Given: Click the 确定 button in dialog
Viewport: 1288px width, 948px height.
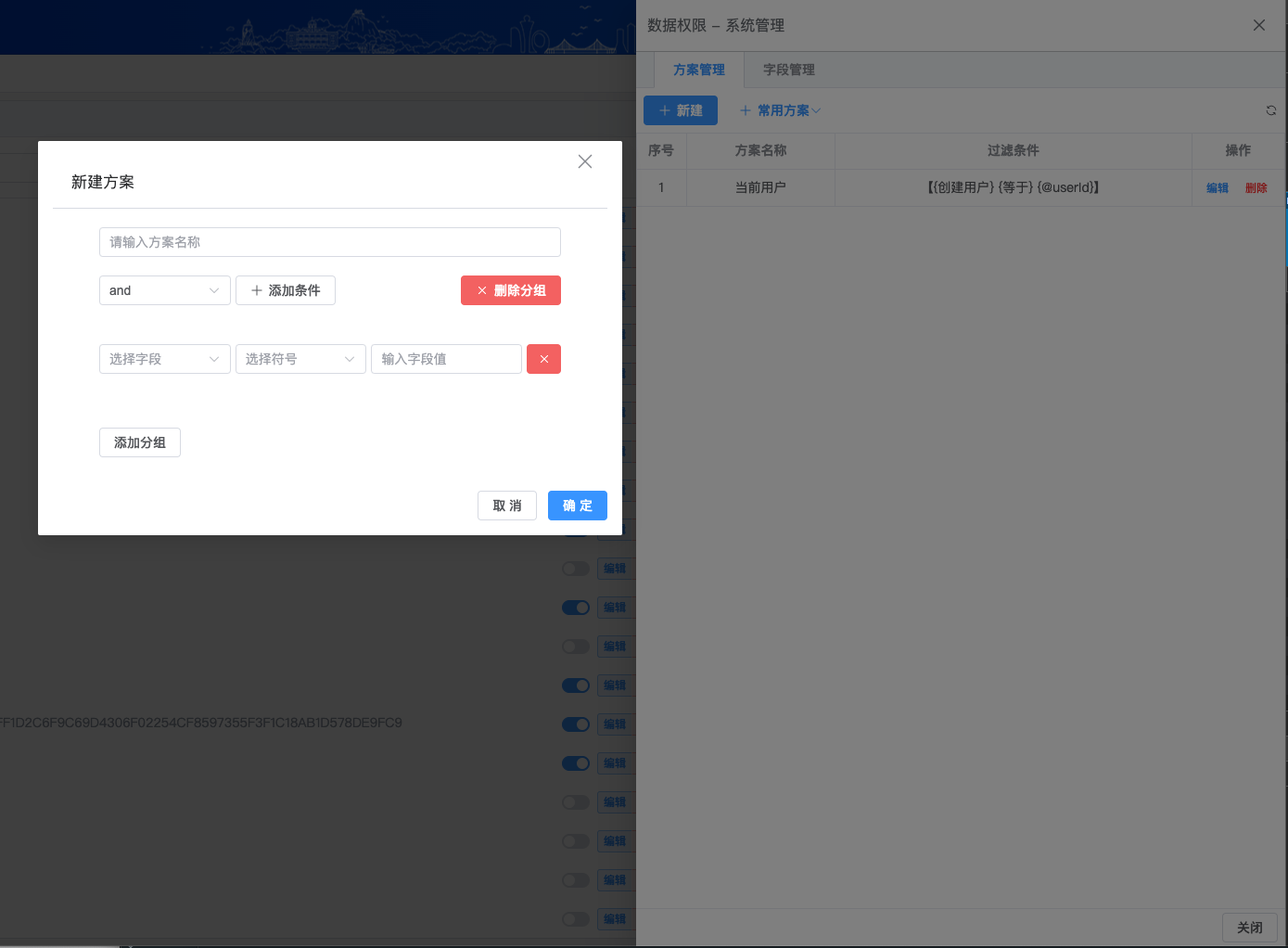Looking at the screenshot, I should tap(577, 506).
